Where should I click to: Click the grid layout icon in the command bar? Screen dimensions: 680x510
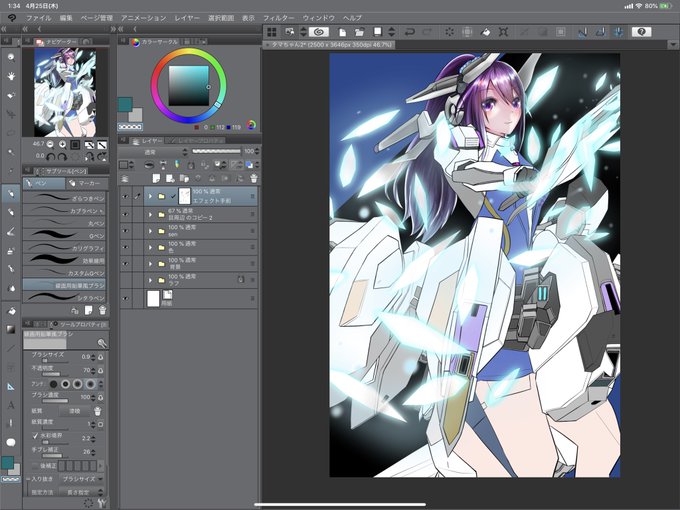[272, 32]
